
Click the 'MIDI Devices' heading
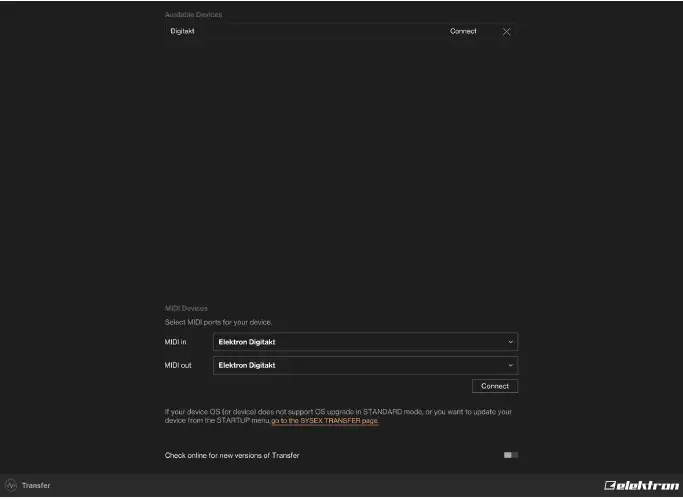point(186,309)
